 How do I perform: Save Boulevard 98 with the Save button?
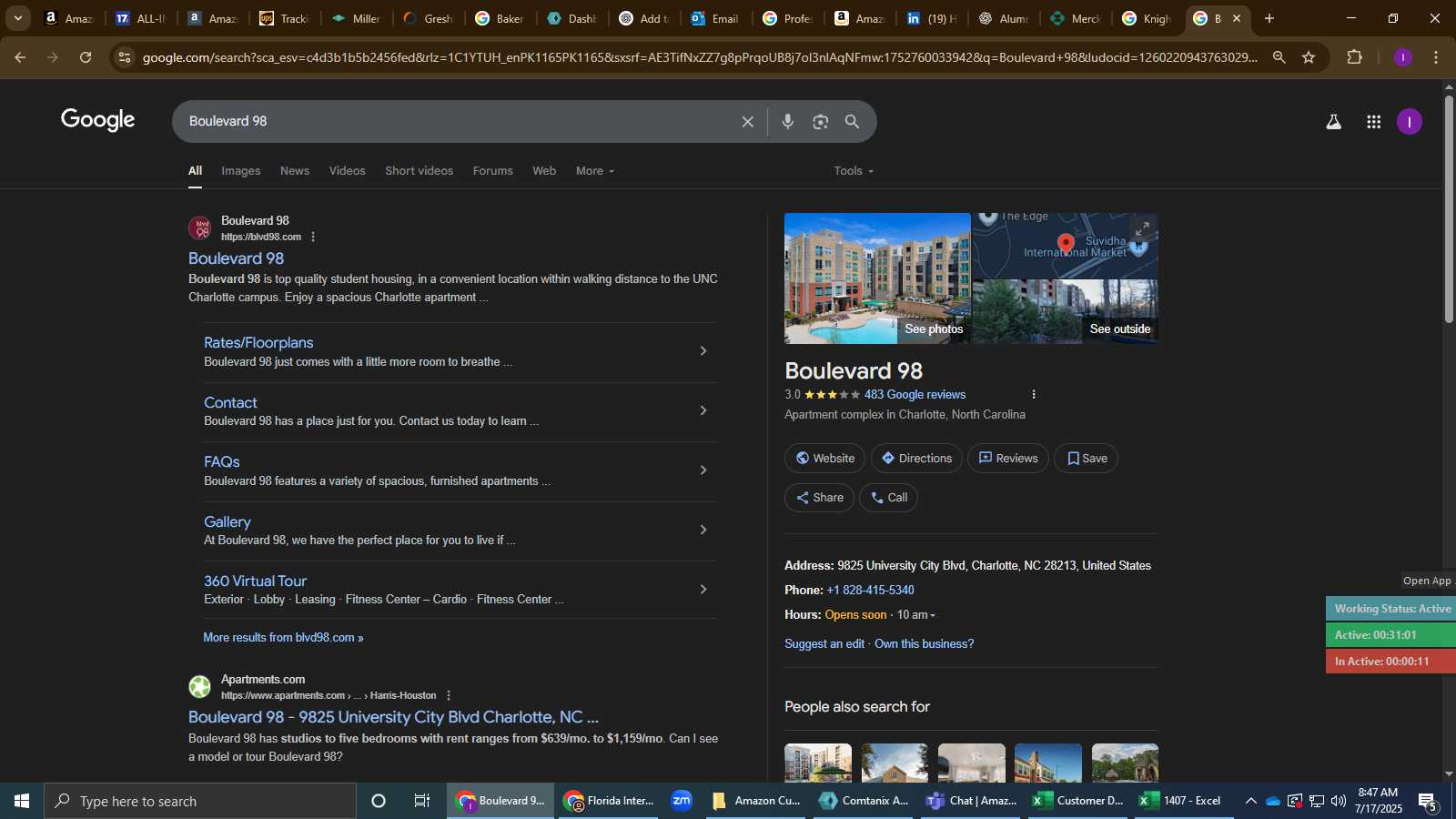[x=1087, y=459]
